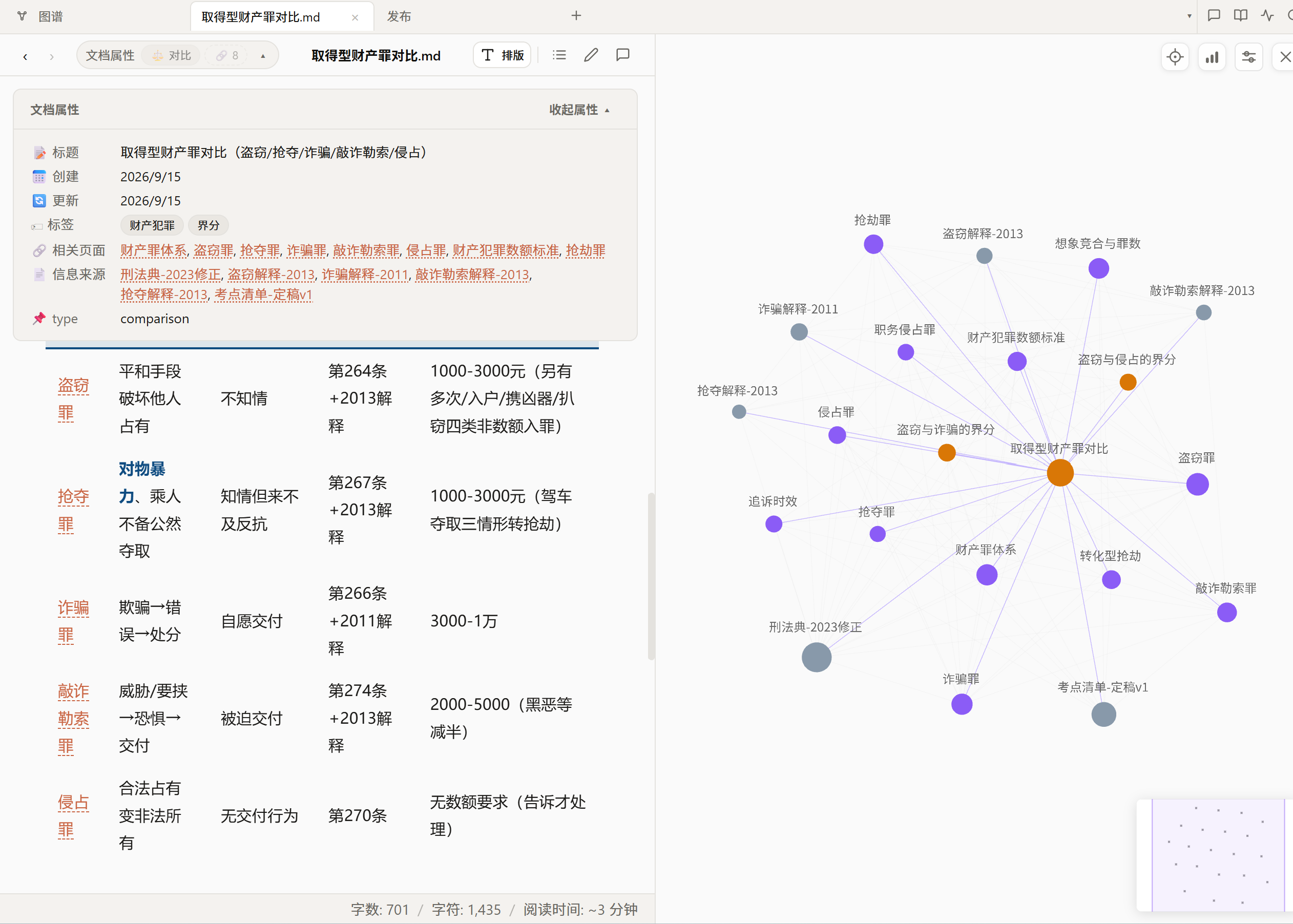The height and width of the screenshot is (924, 1293).
Task: Open source link 诈骗解释-2011
Action: coord(365,275)
